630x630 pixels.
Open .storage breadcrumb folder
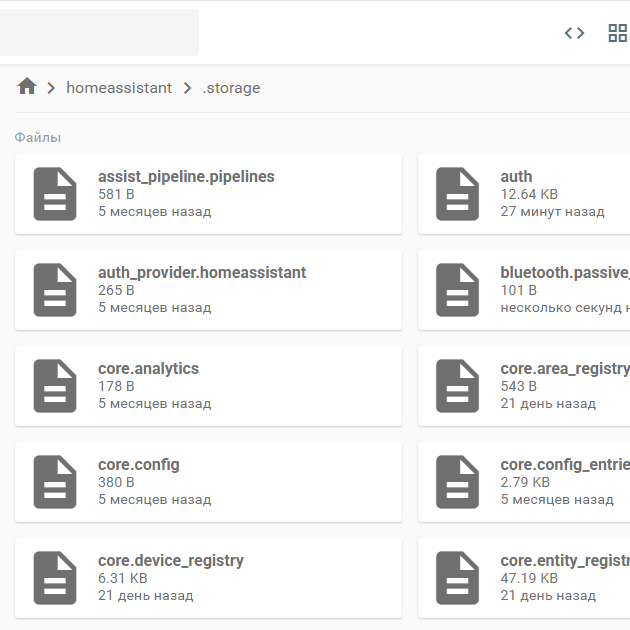pos(231,88)
